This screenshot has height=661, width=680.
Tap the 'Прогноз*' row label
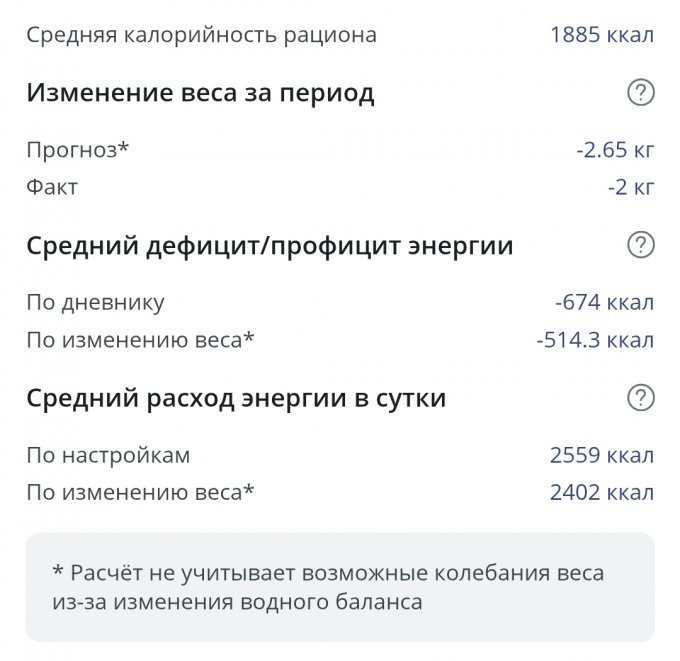78,151
